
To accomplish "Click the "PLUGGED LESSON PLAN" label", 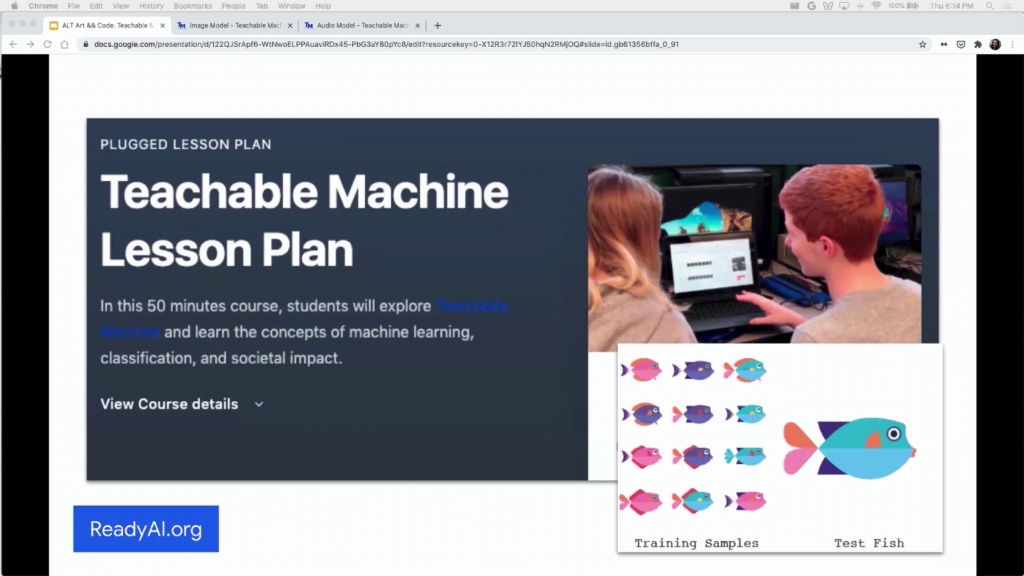I will point(185,144).
